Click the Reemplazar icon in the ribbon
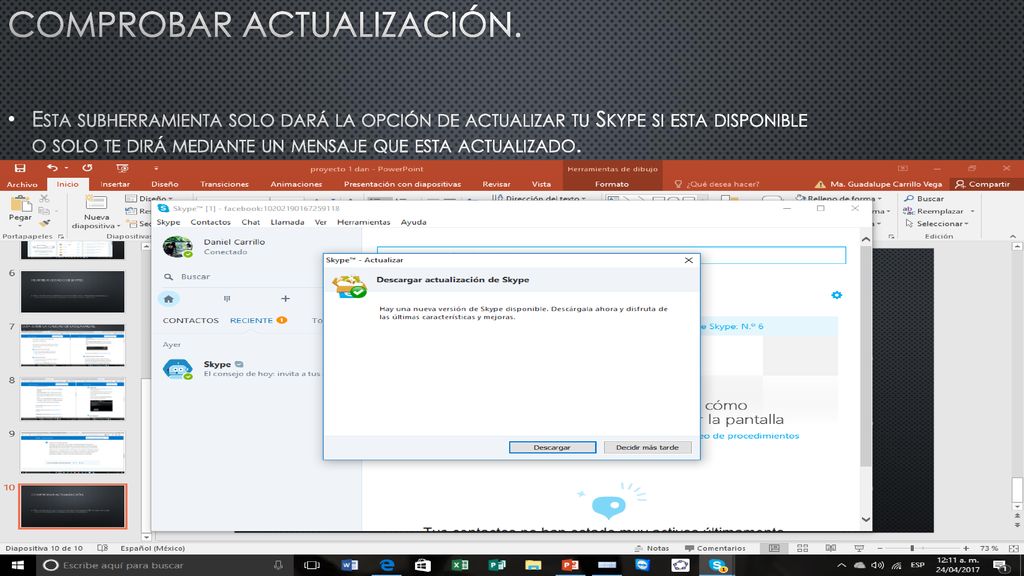This screenshot has width=1024, height=576. 908,211
